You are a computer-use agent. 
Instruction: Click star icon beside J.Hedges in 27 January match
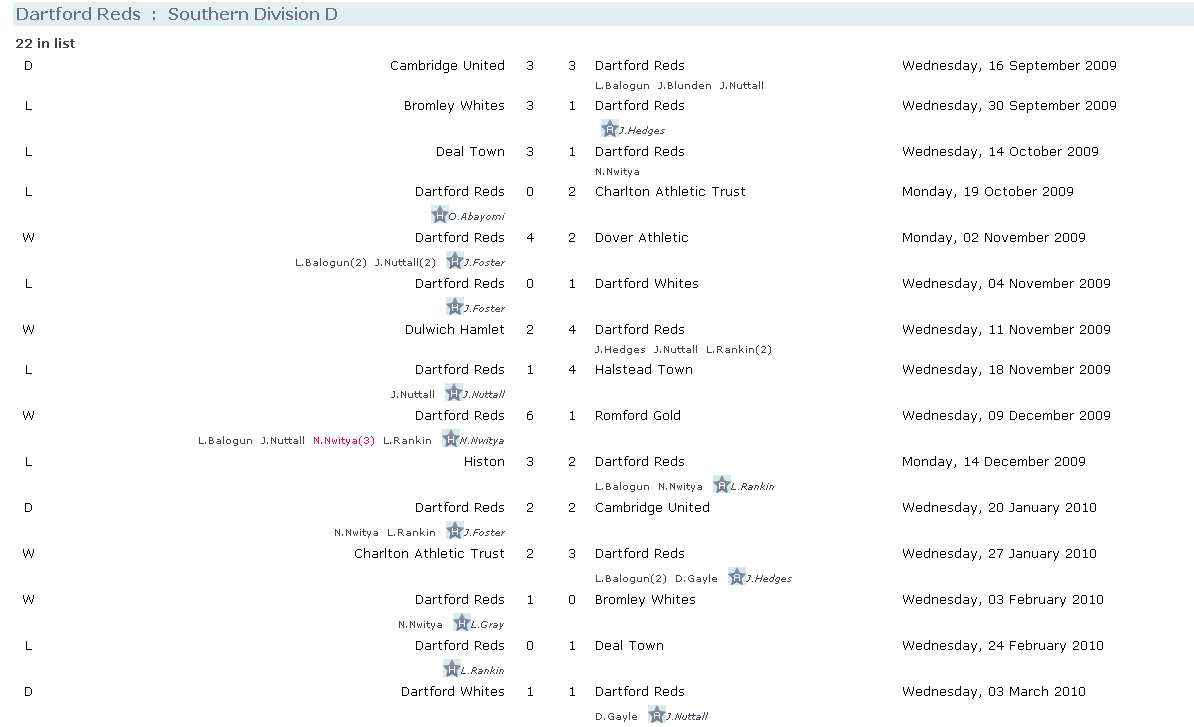coord(736,577)
